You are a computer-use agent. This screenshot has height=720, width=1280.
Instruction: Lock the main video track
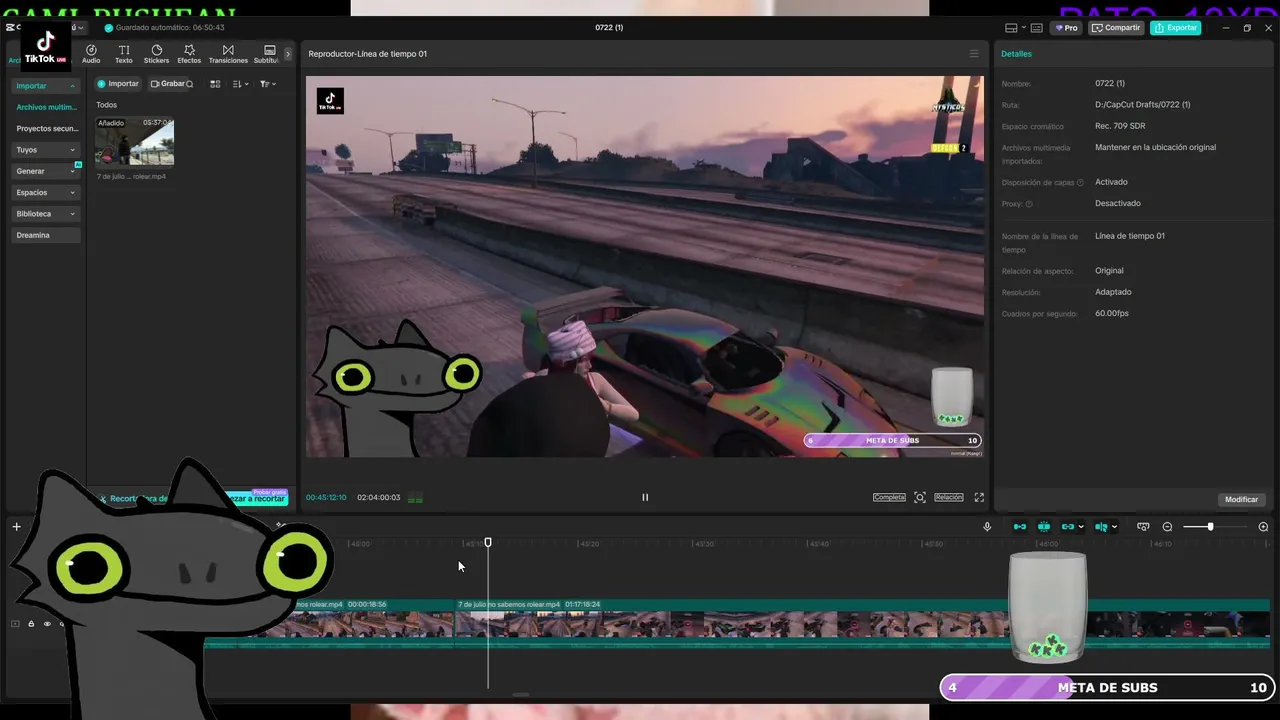pos(31,624)
